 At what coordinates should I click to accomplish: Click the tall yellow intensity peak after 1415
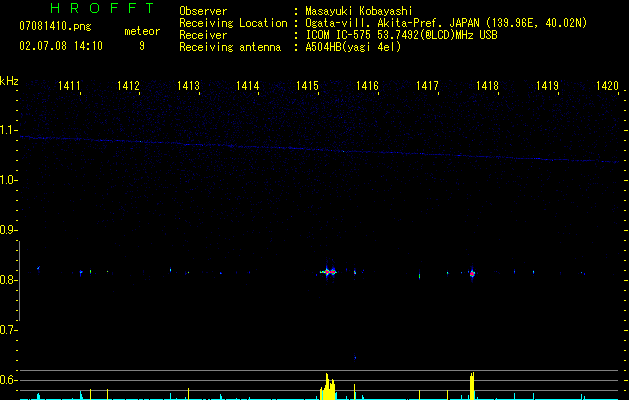pyautogui.click(x=329, y=386)
